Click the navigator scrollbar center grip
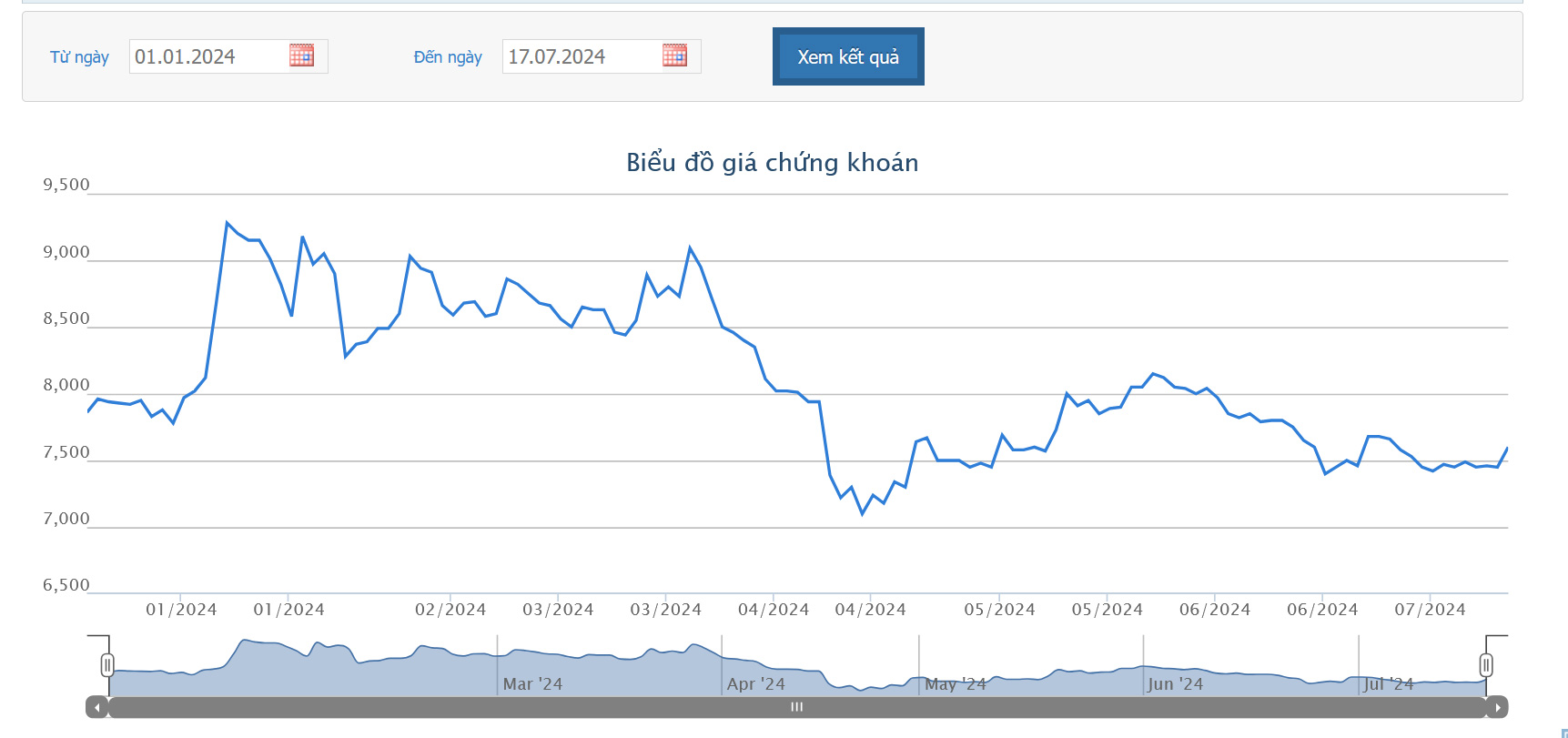 coord(797,707)
